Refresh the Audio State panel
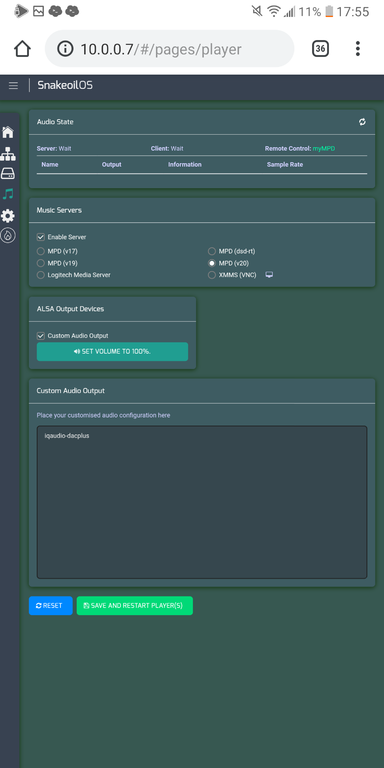384x768 pixels. click(362, 122)
